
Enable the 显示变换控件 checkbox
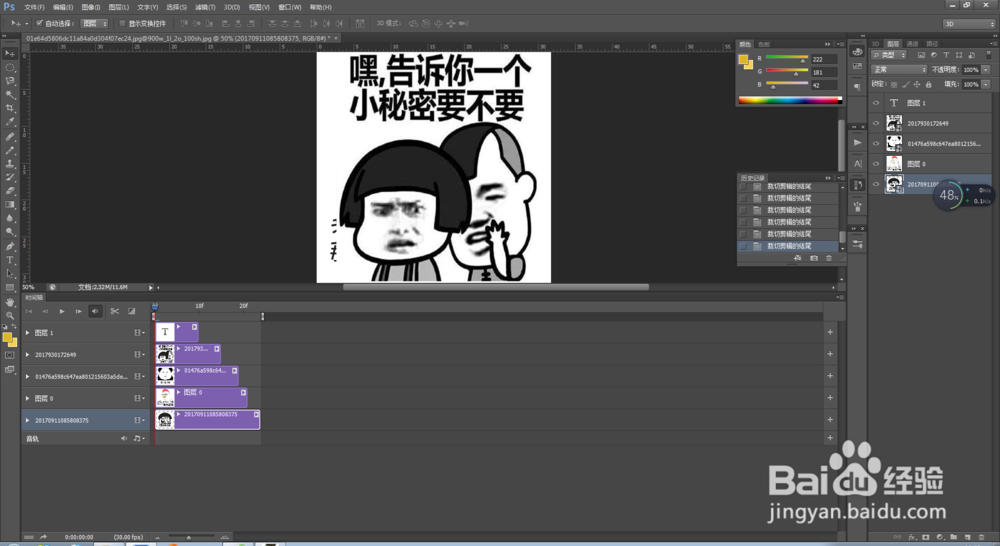pyautogui.click(x=122, y=23)
